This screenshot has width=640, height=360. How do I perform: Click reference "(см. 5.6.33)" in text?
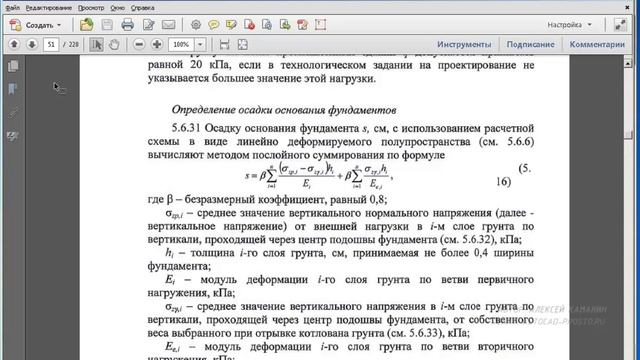416,333
